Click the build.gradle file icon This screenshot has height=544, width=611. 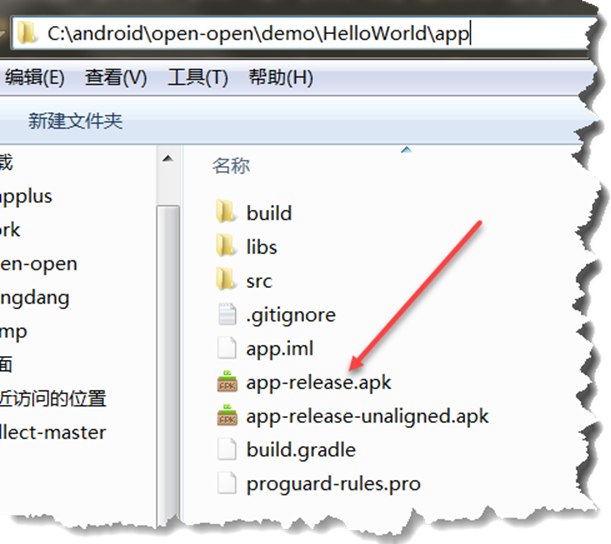click(x=227, y=449)
